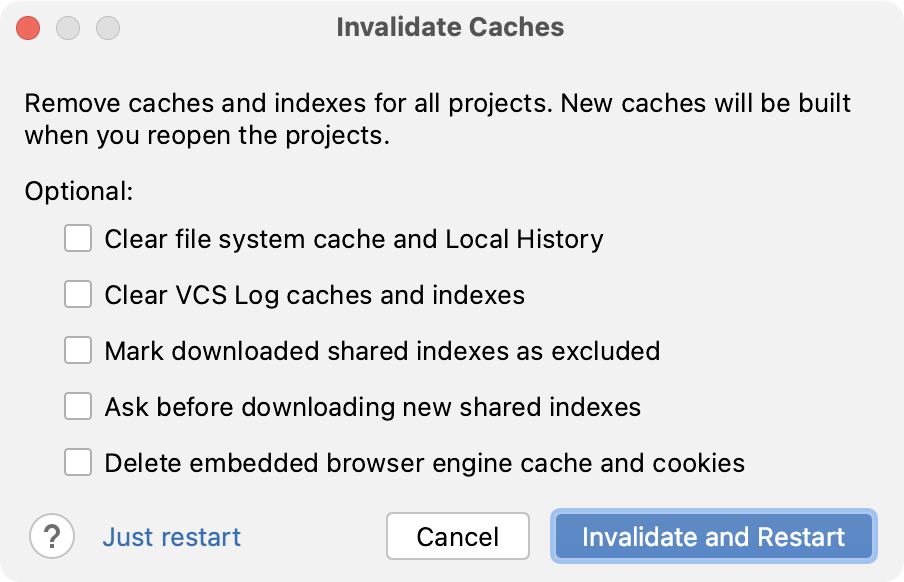This screenshot has height=582, width=904.
Task: Select the Invalidate Caches dialog title
Action: [452, 27]
